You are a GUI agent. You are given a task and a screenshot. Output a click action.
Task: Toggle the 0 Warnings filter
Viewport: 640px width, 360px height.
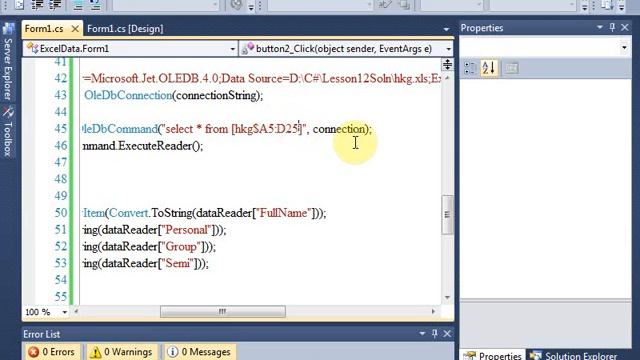121,352
